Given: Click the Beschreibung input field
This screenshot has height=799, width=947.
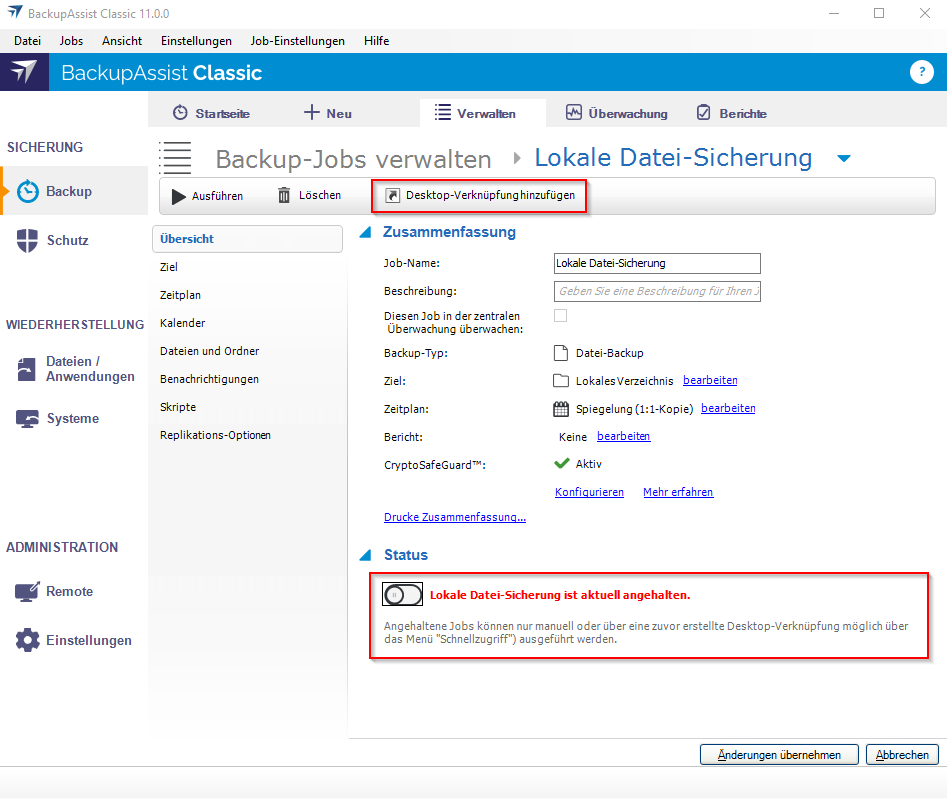Looking at the screenshot, I should pos(657,291).
